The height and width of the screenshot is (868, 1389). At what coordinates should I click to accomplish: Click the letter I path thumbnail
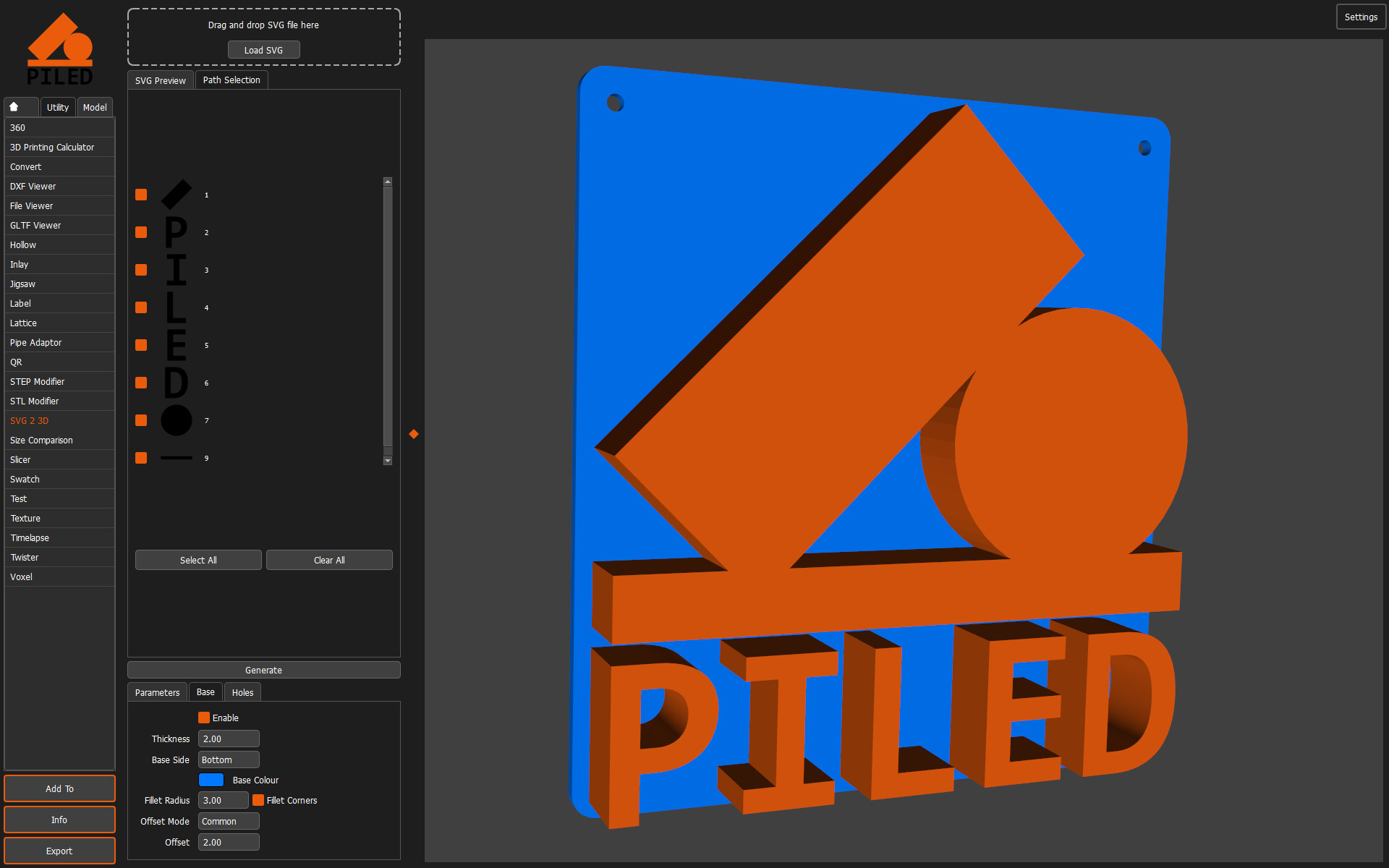pos(177,270)
